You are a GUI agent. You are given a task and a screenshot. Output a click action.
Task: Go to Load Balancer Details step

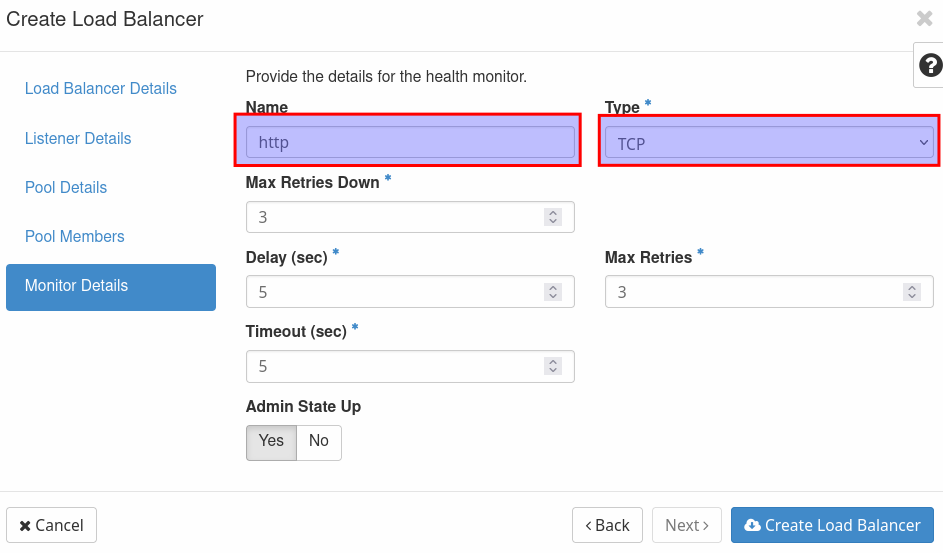[101, 89]
